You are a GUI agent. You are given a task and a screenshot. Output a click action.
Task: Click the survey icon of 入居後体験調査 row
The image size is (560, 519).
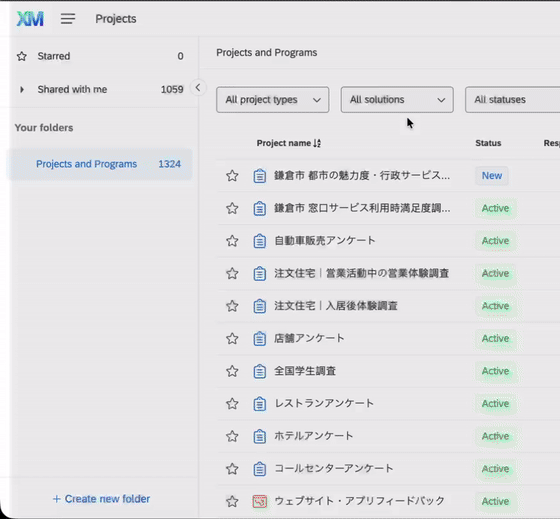click(x=260, y=306)
